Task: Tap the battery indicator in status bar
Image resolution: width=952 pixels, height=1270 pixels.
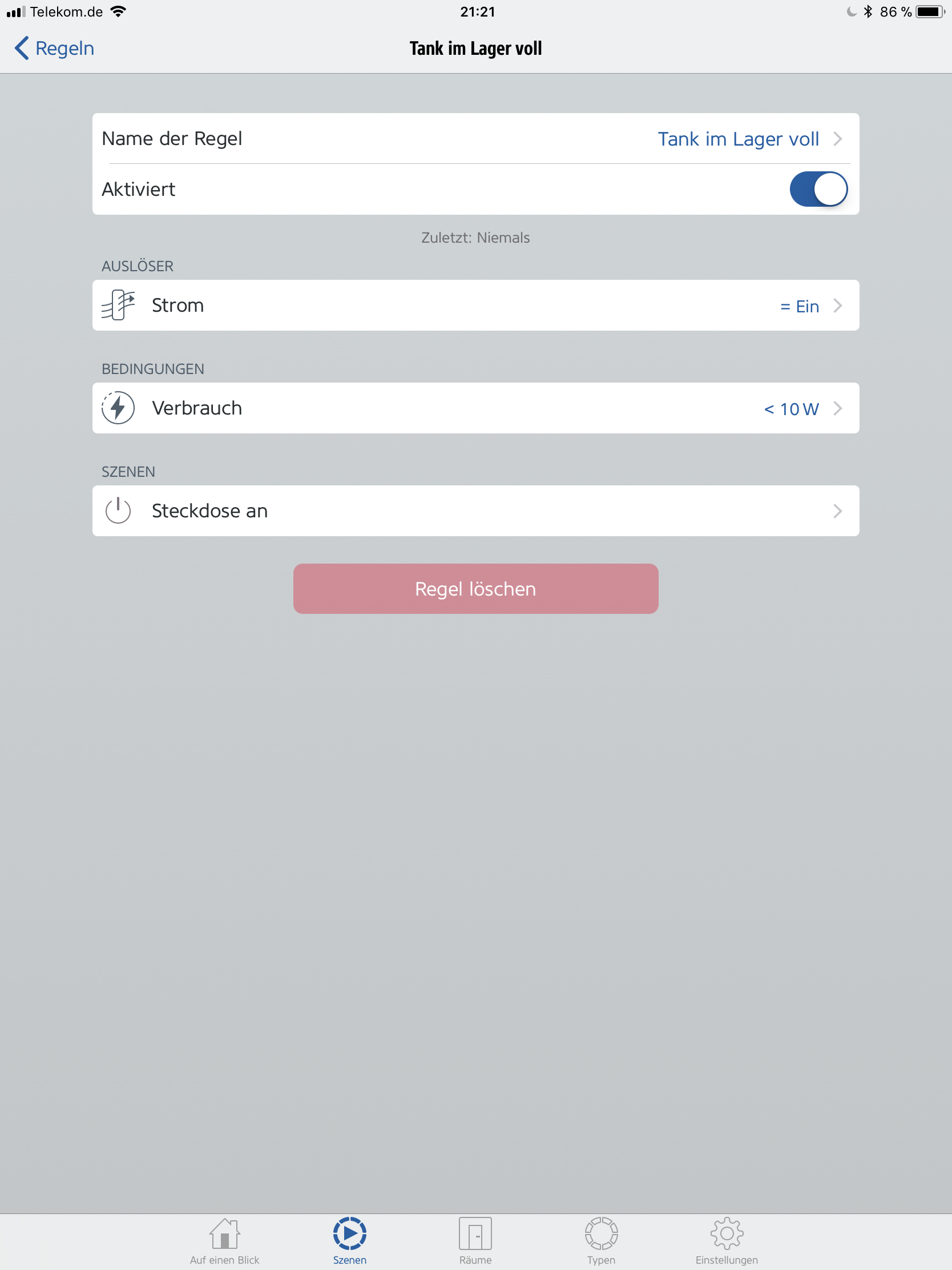Action: pyautogui.click(x=930, y=11)
